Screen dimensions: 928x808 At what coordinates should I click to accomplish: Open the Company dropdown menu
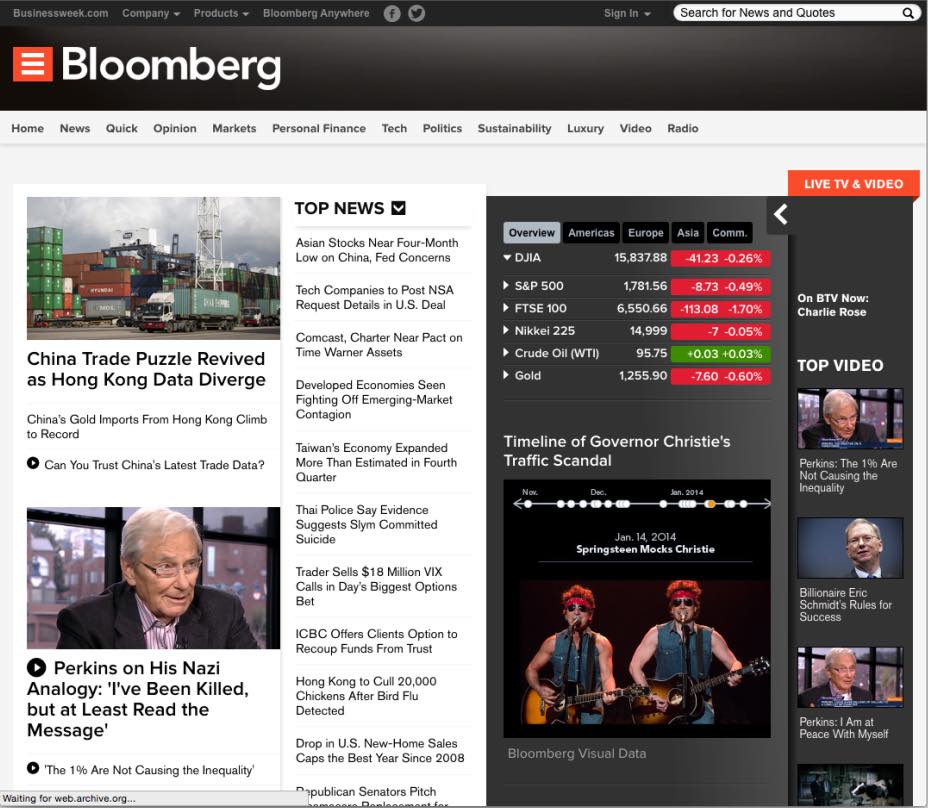point(151,13)
